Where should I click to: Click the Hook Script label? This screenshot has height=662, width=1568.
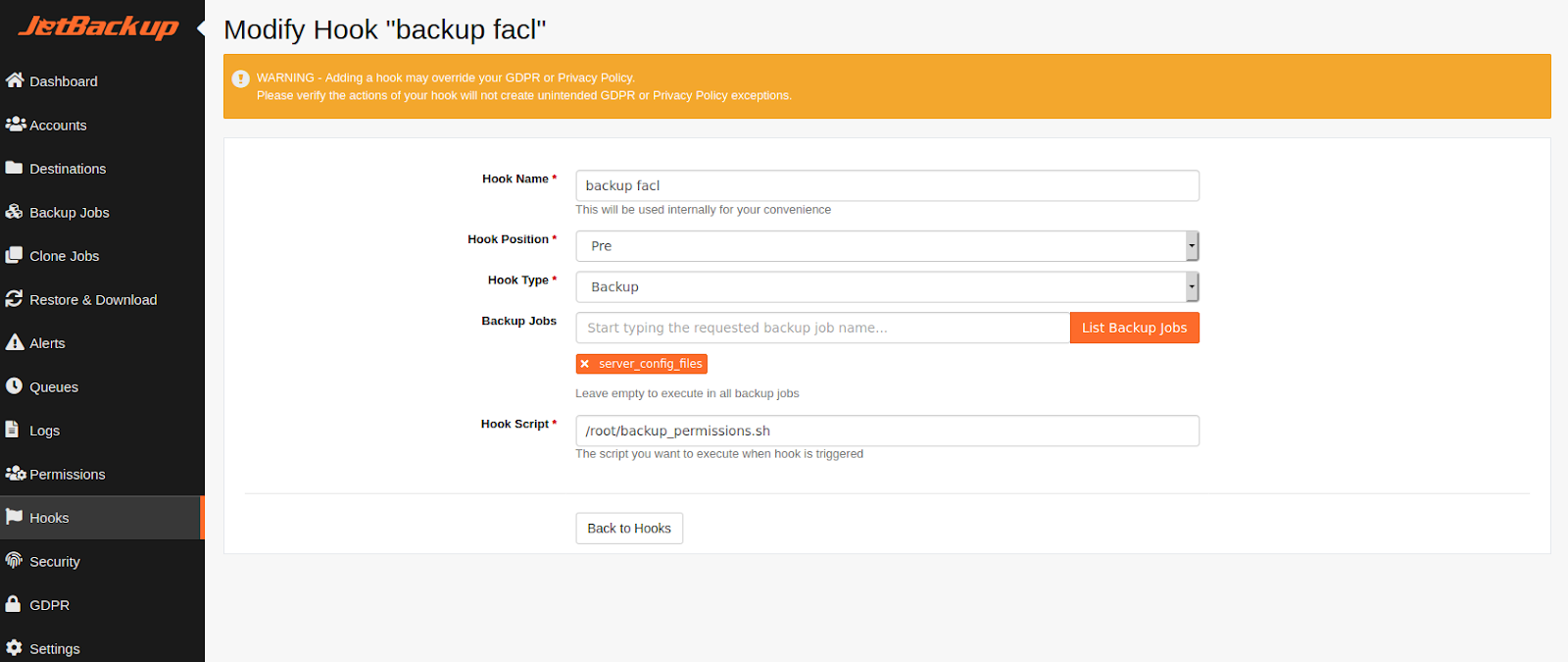pyautogui.click(x=518, y=424)
